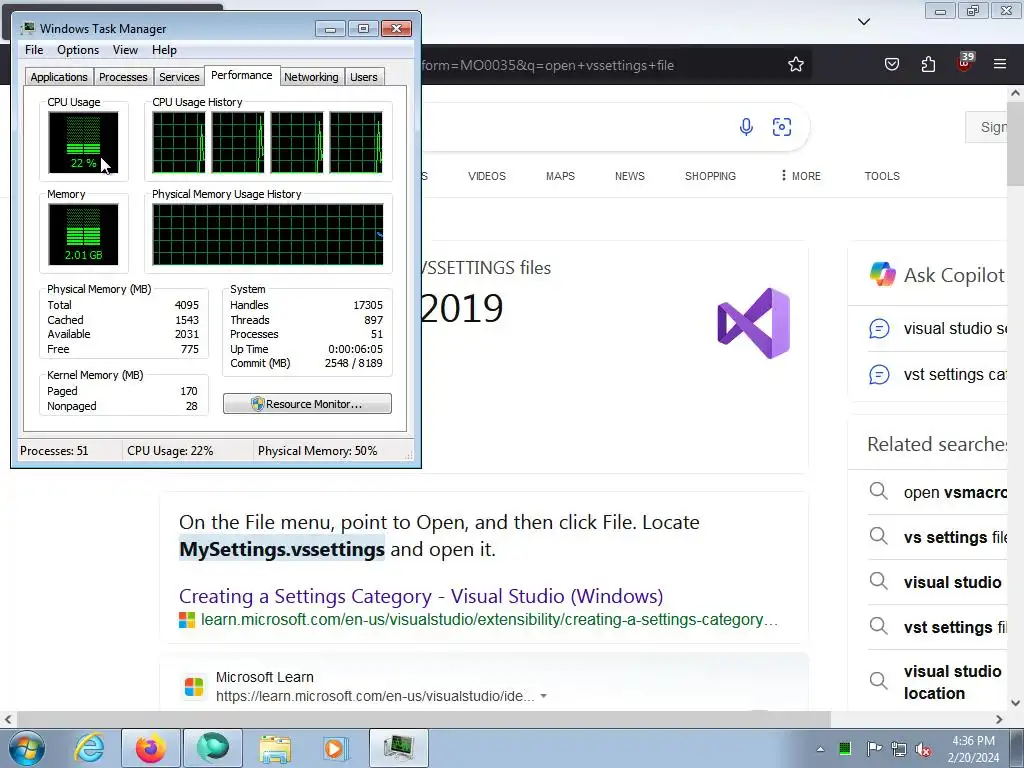The image size is (1024, 768).
Task: Select the Performance tab
Action: (x=242, y=75)
